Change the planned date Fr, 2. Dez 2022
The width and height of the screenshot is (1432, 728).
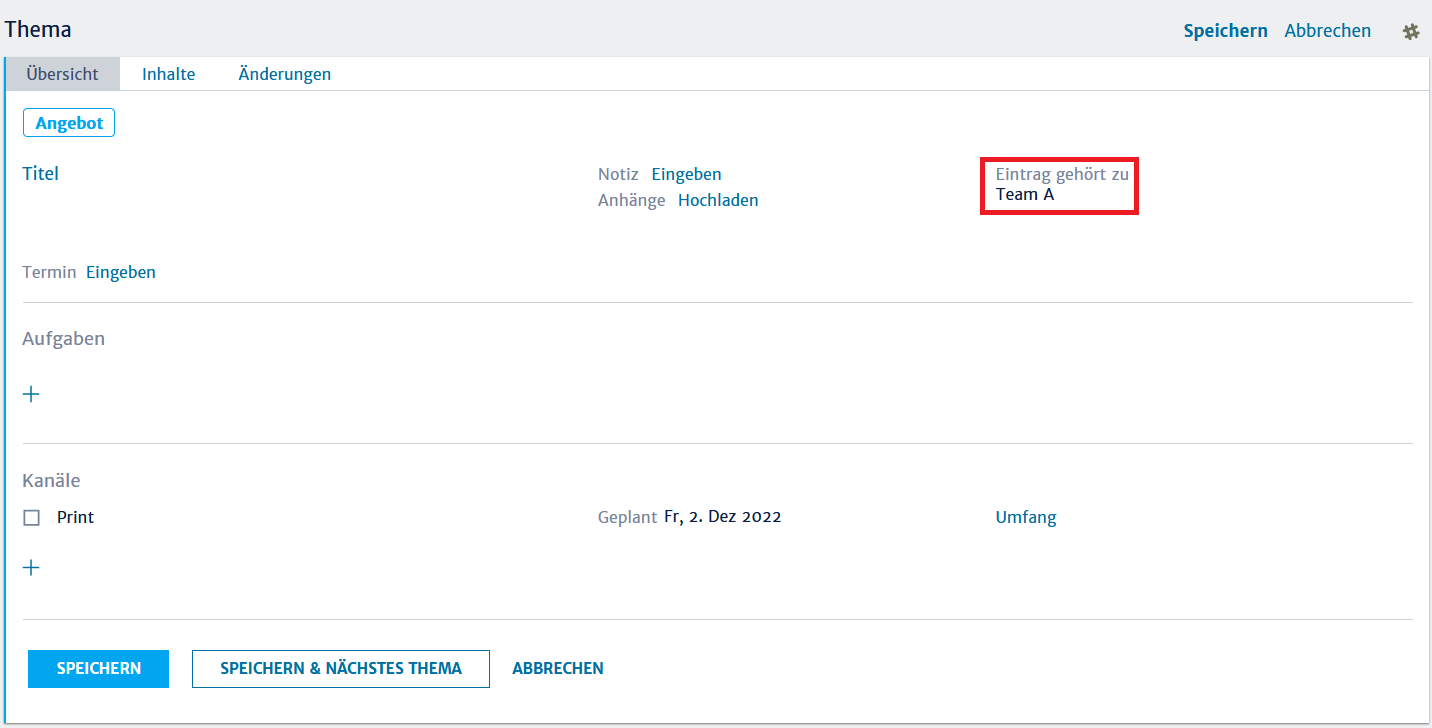click(x=722, y=517)
